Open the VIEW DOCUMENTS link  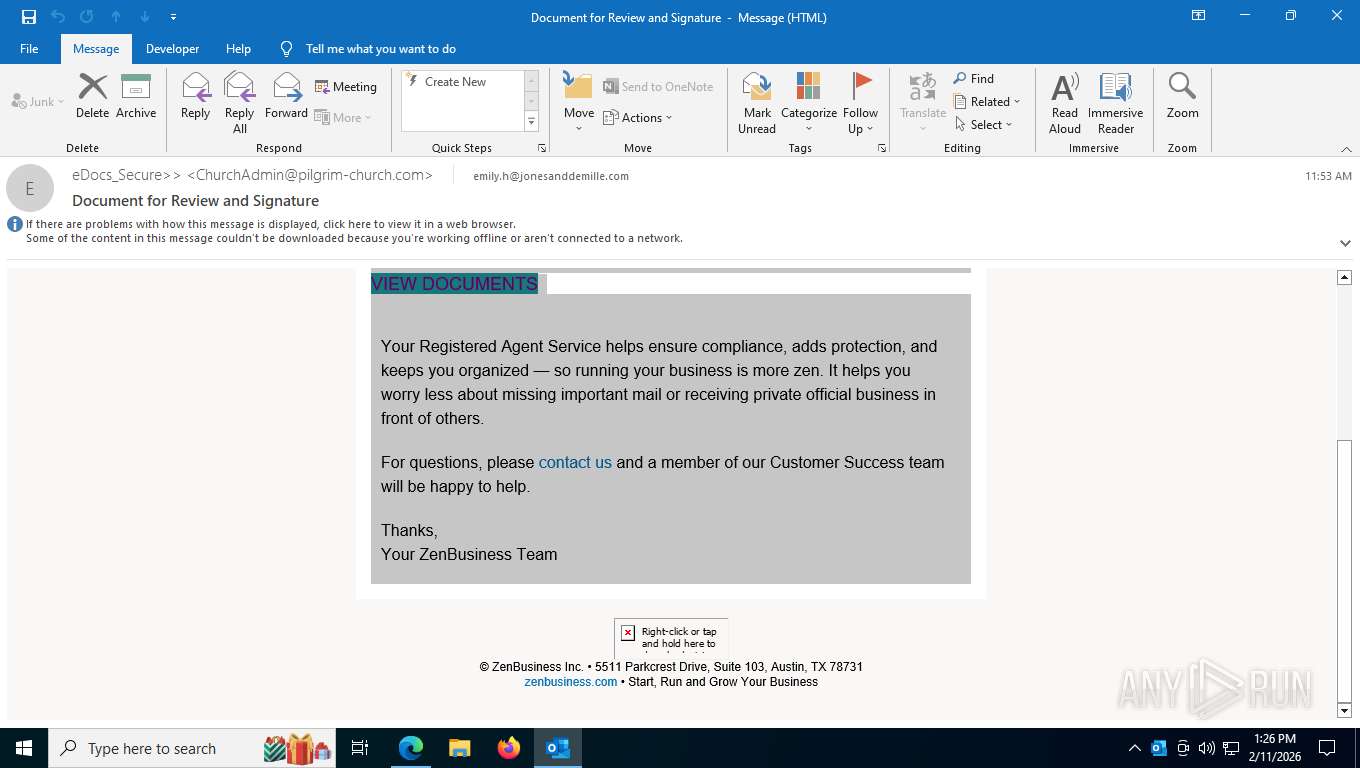coord(454,284)
